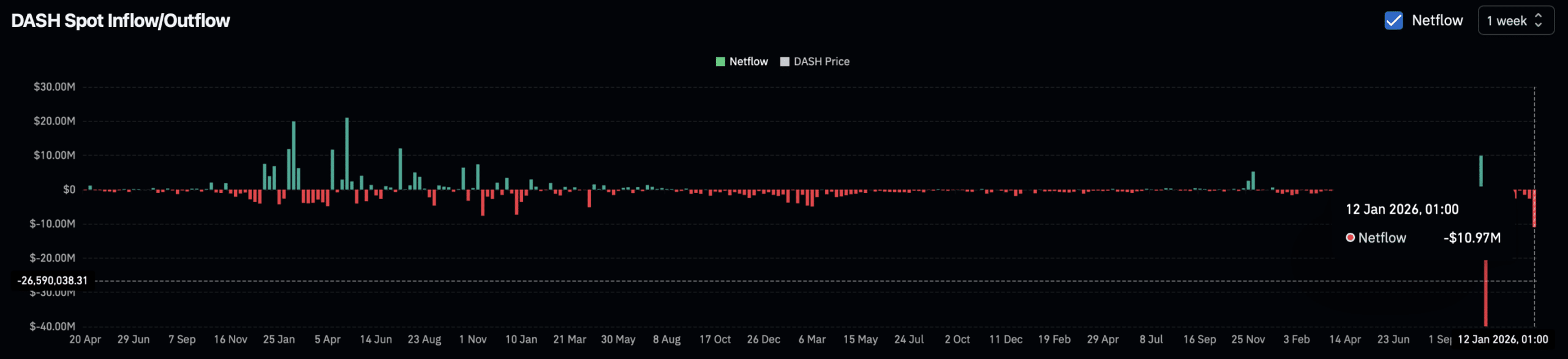Image resolution: width=1568 pixels, height=359 pixels.
Task: Click the 5 Apr x-axis date label
Action: point(327,339)
